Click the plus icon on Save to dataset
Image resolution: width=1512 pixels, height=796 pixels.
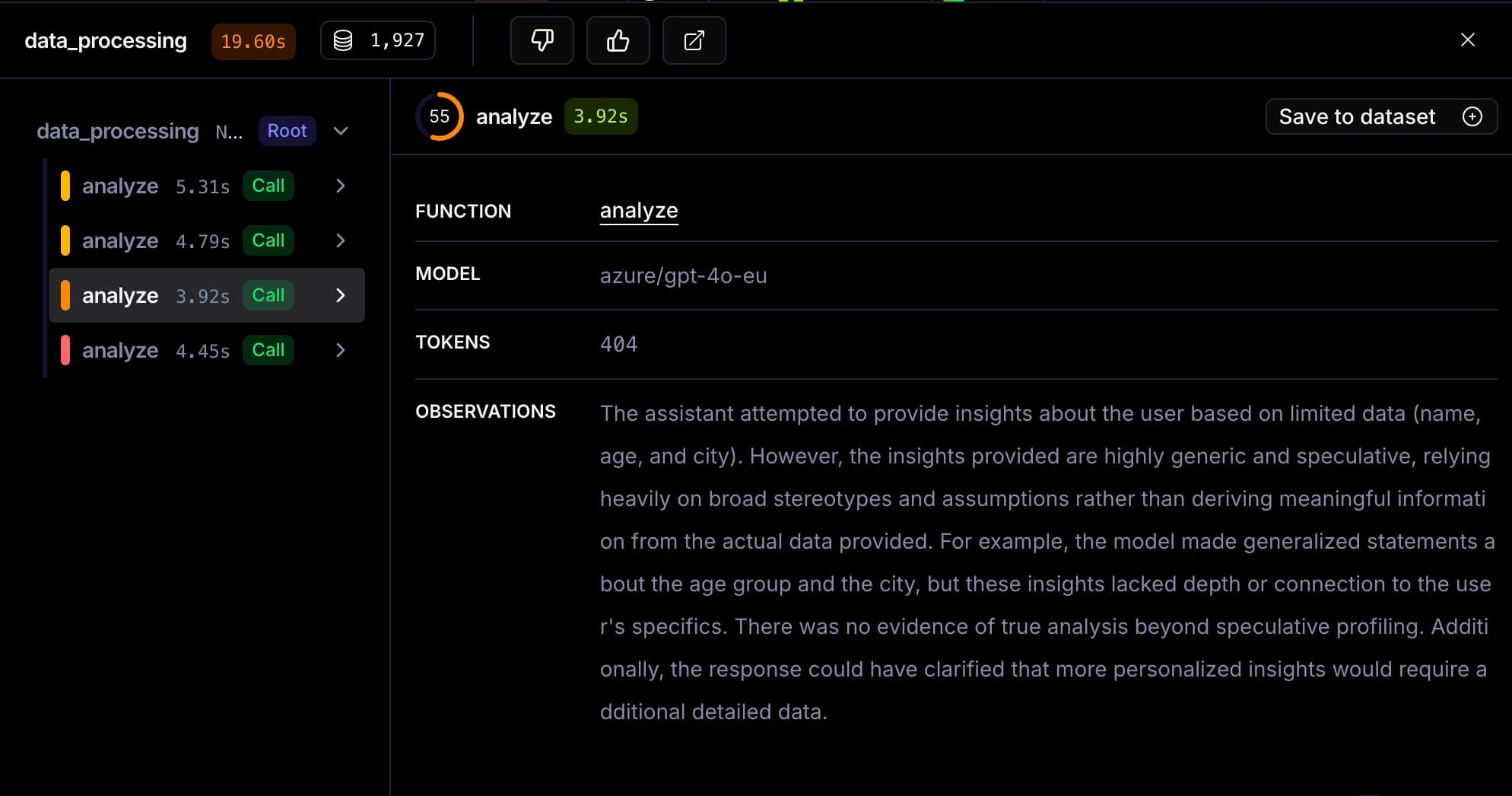tap(1473, 116)
